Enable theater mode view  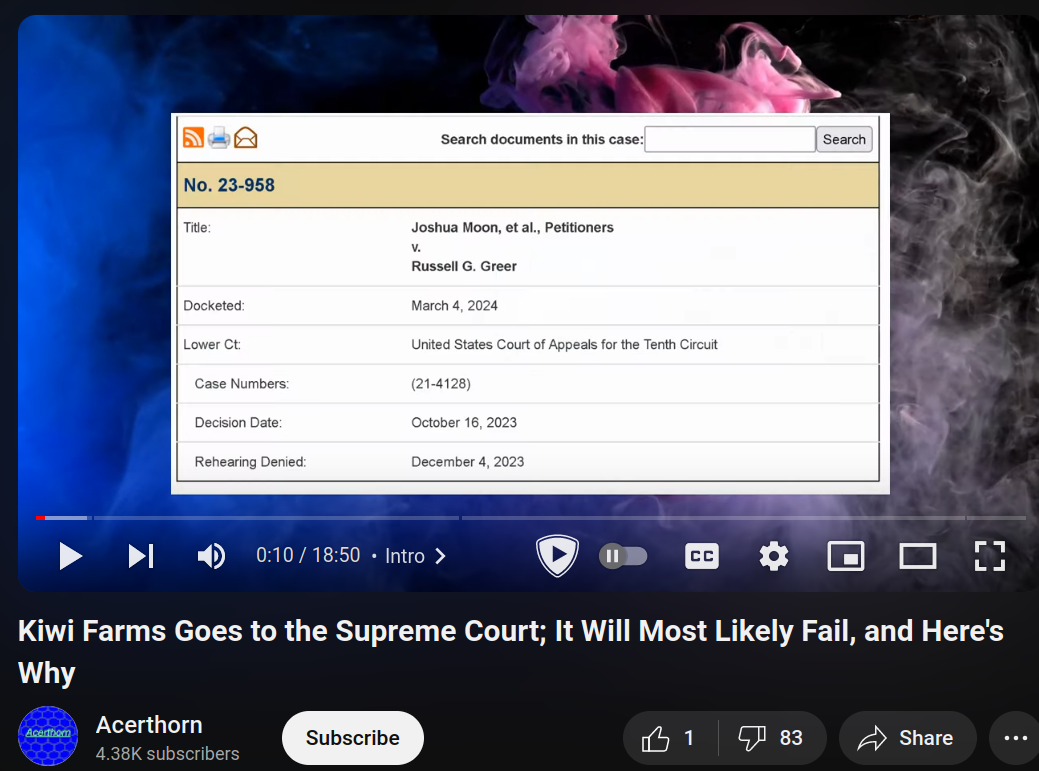point(918,556)
